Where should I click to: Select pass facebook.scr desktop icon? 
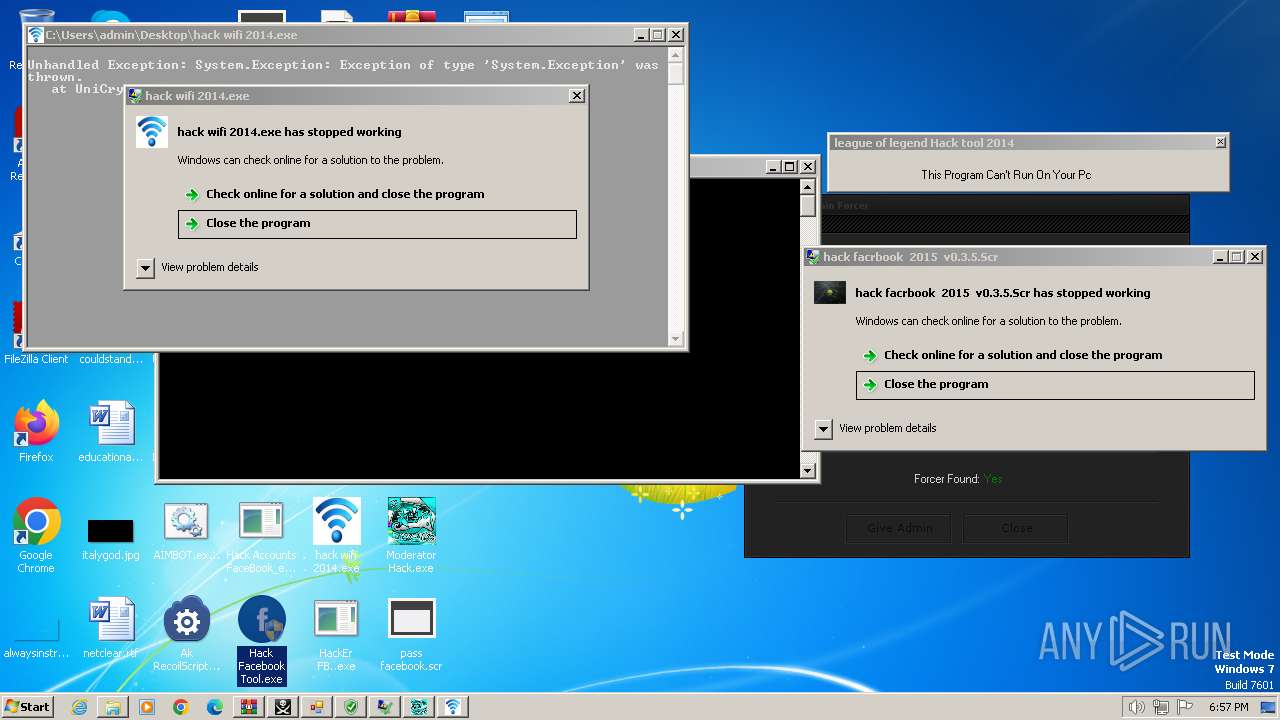[411, 634]
